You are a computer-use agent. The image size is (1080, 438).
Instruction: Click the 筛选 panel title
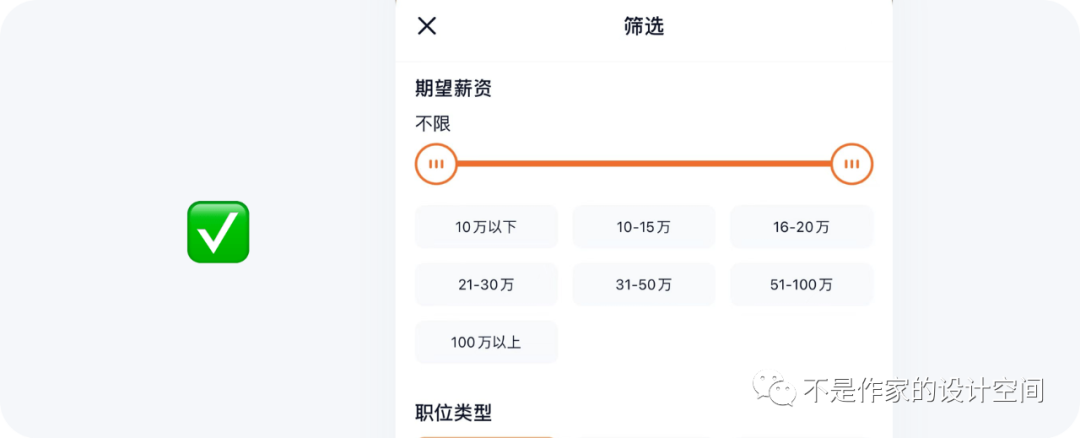coord(644,26)
